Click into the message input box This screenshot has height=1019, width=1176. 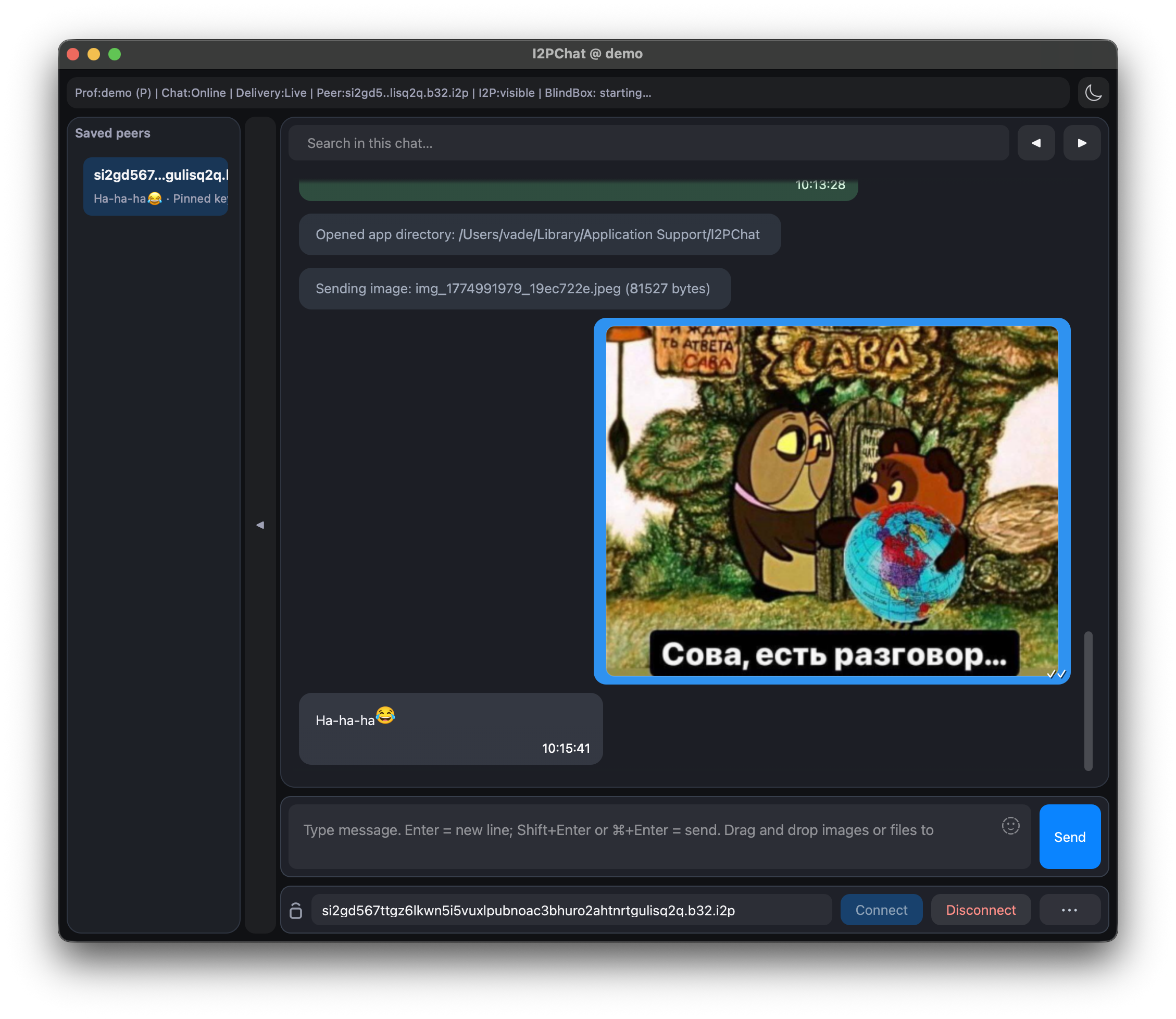point(659,837)
